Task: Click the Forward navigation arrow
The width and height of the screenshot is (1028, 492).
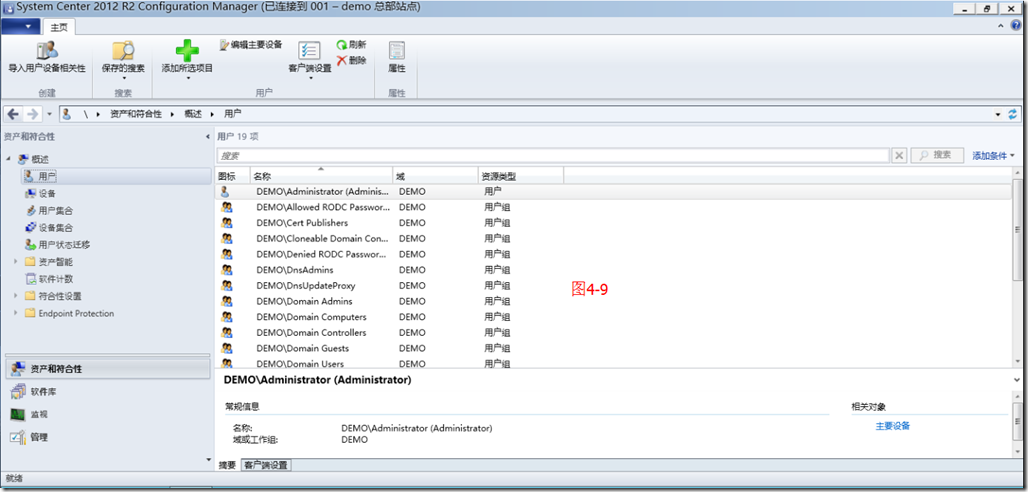Action: click(x=32, y=113)
